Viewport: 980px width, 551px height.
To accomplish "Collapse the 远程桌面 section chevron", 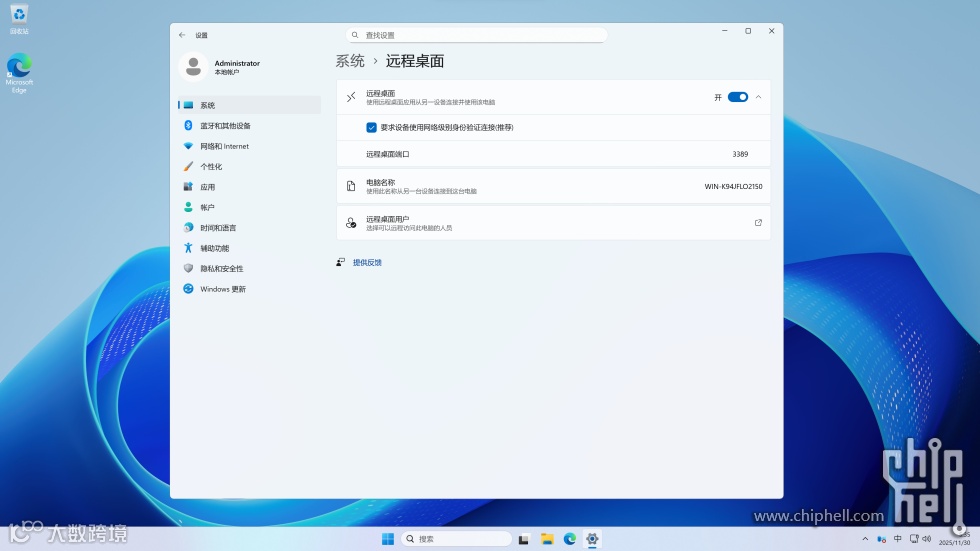I will (758, 97).
